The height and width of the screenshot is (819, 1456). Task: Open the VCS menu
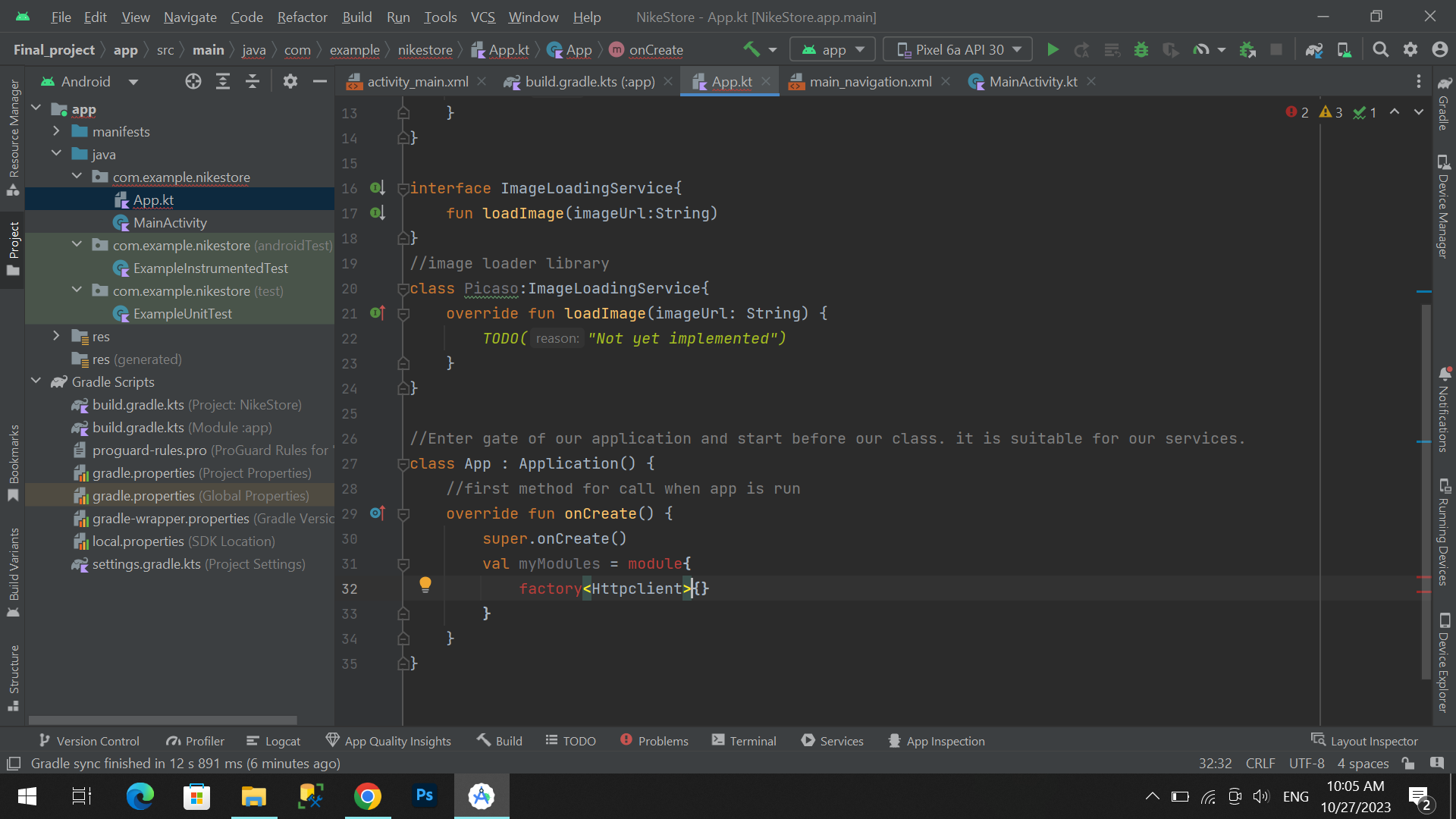(483, 17)
